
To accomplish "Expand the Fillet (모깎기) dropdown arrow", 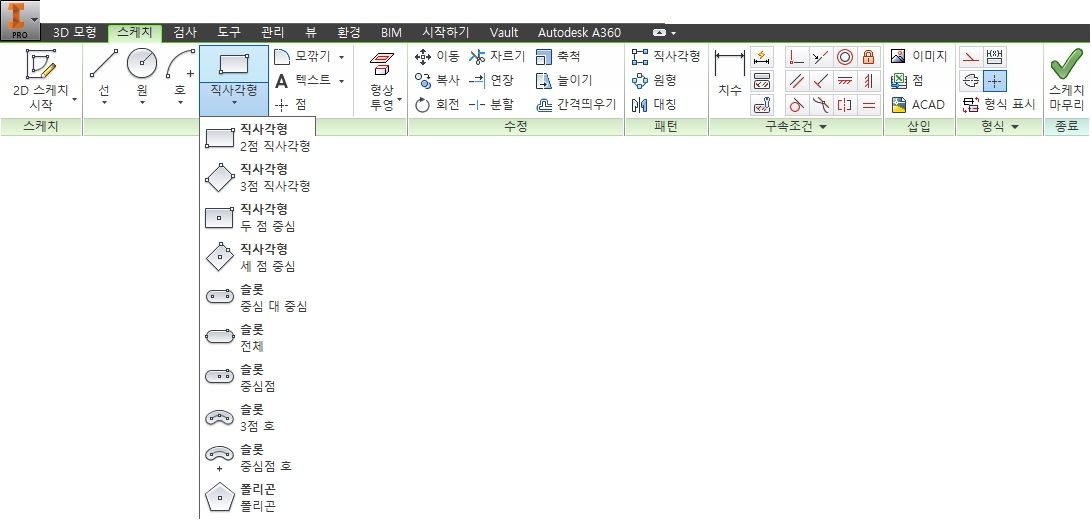I will pyautogui.click(x=342, y=57).
